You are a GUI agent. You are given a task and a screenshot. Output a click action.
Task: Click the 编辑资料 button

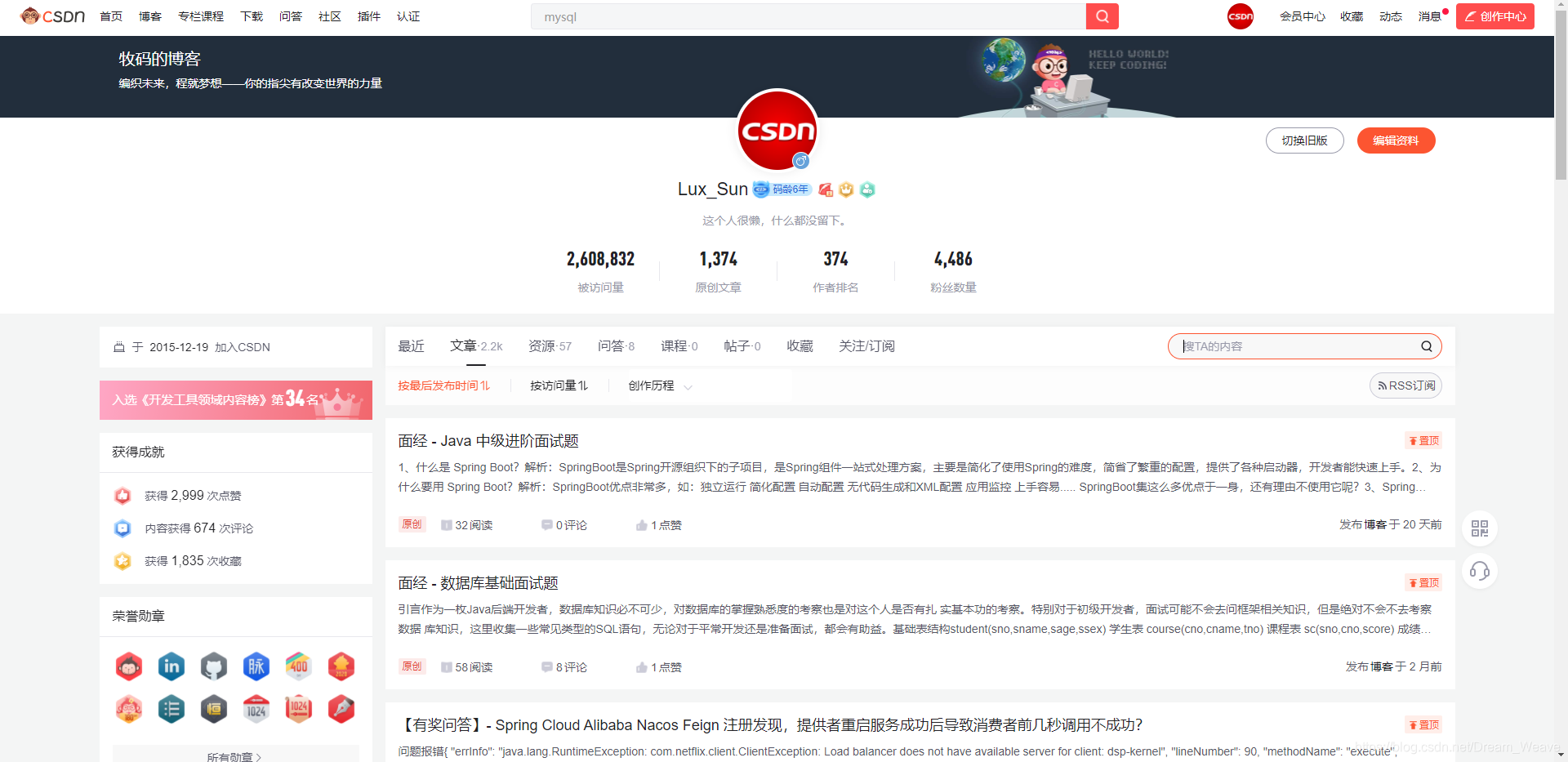1396,140
